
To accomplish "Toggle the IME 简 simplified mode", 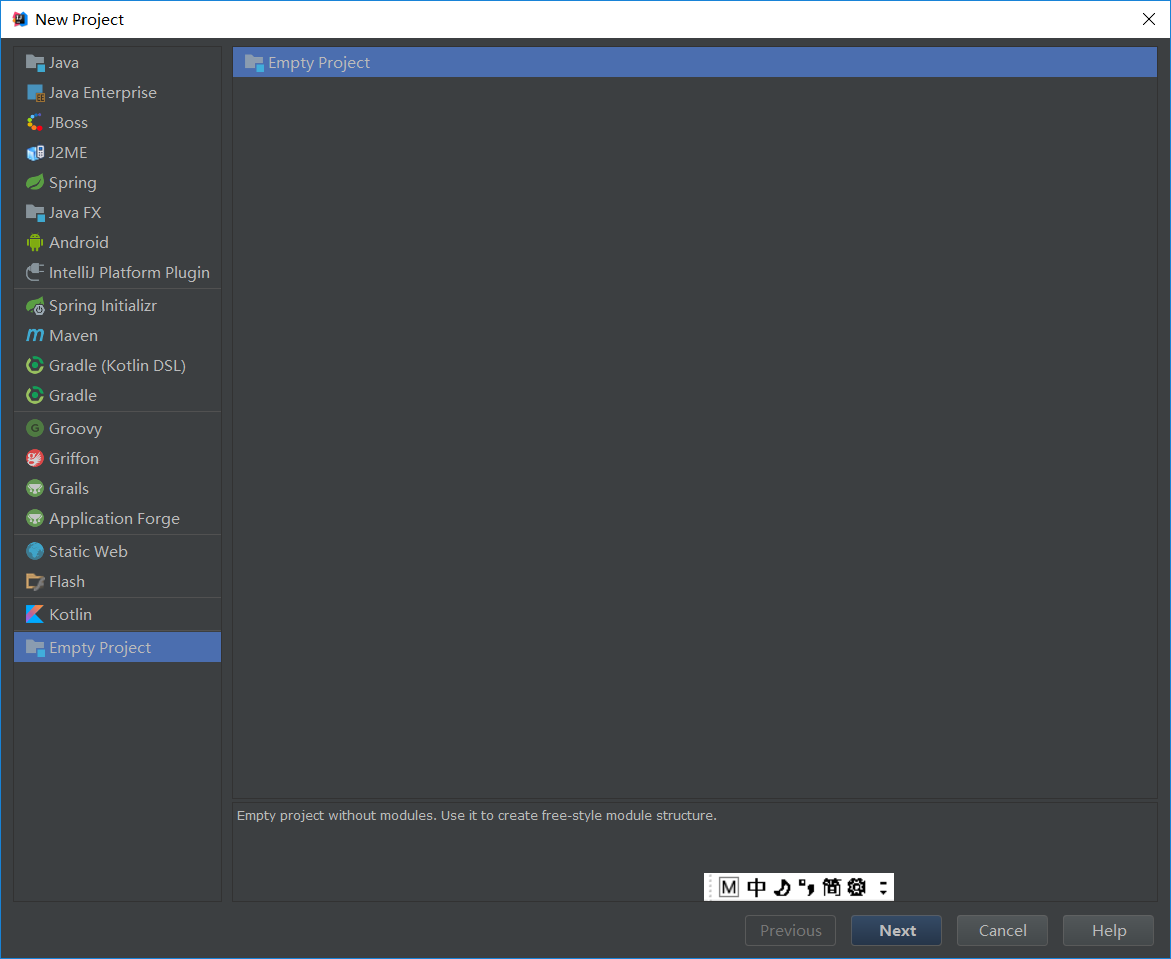I will (831, 887).
